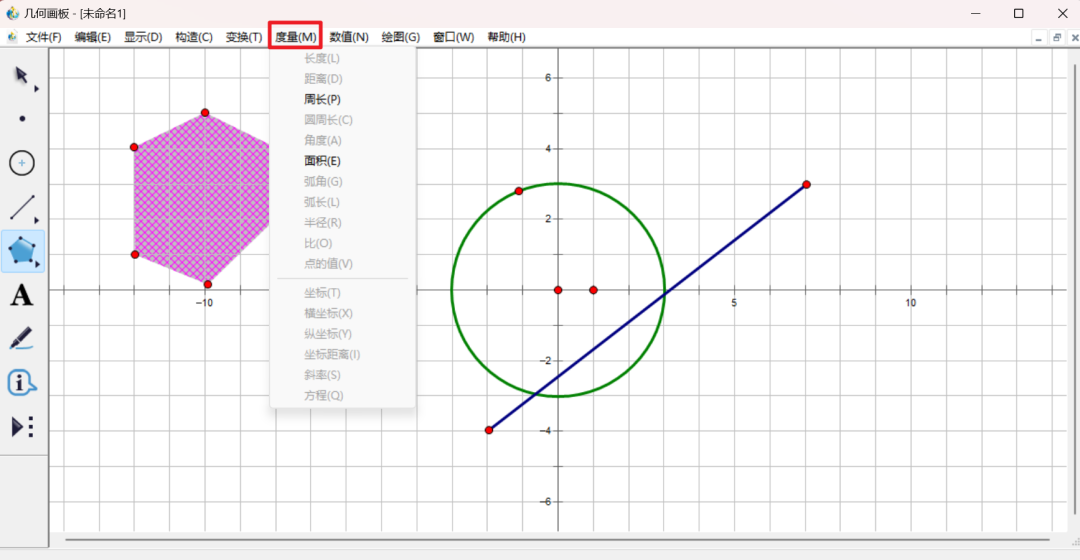Click the document icon left of 文件 menu
The image size is (1080, 560).
(x=12, y=37)
